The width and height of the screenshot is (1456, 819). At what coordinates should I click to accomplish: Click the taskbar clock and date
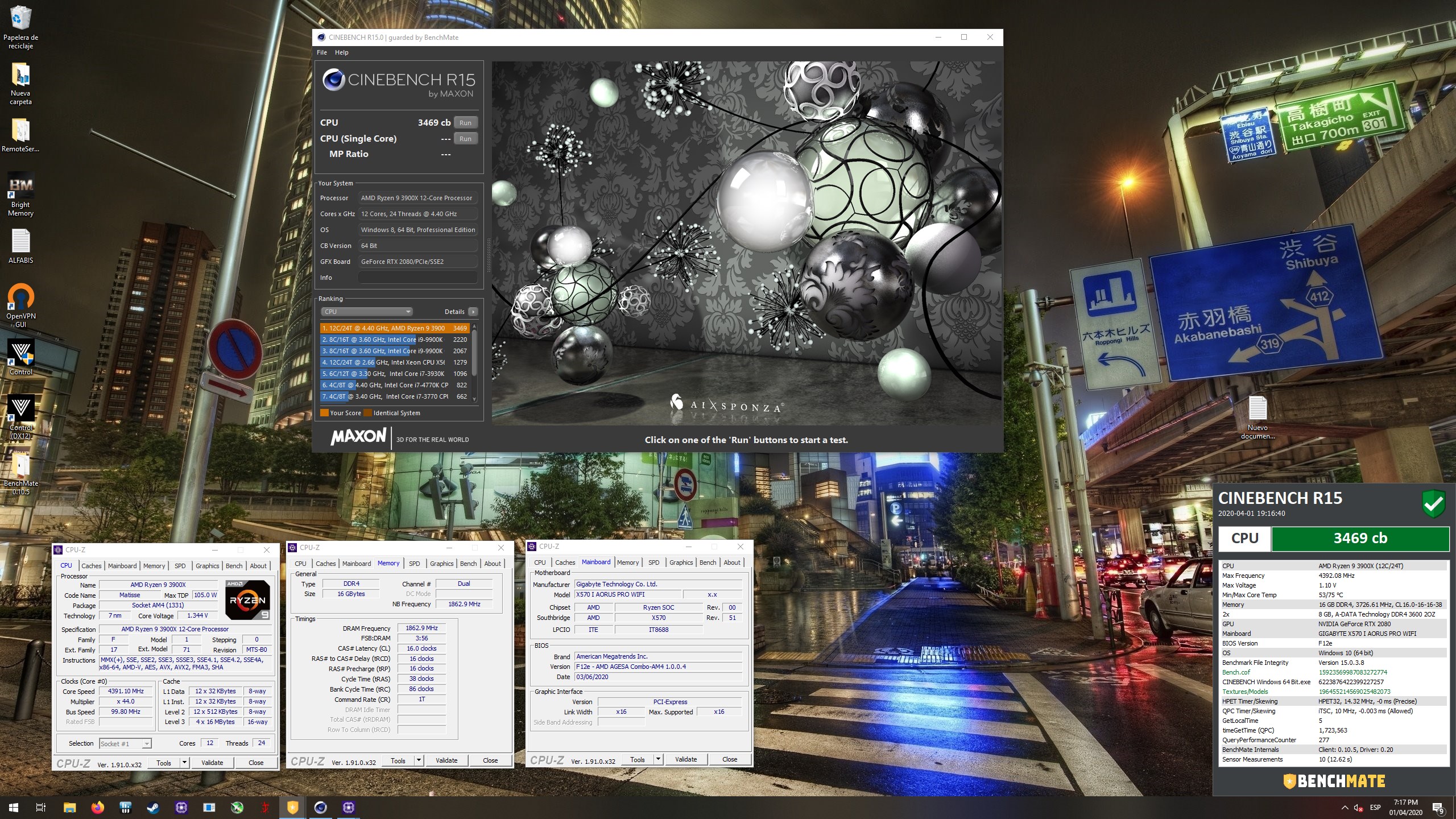pyautogui.click(x=1406, y=808)
